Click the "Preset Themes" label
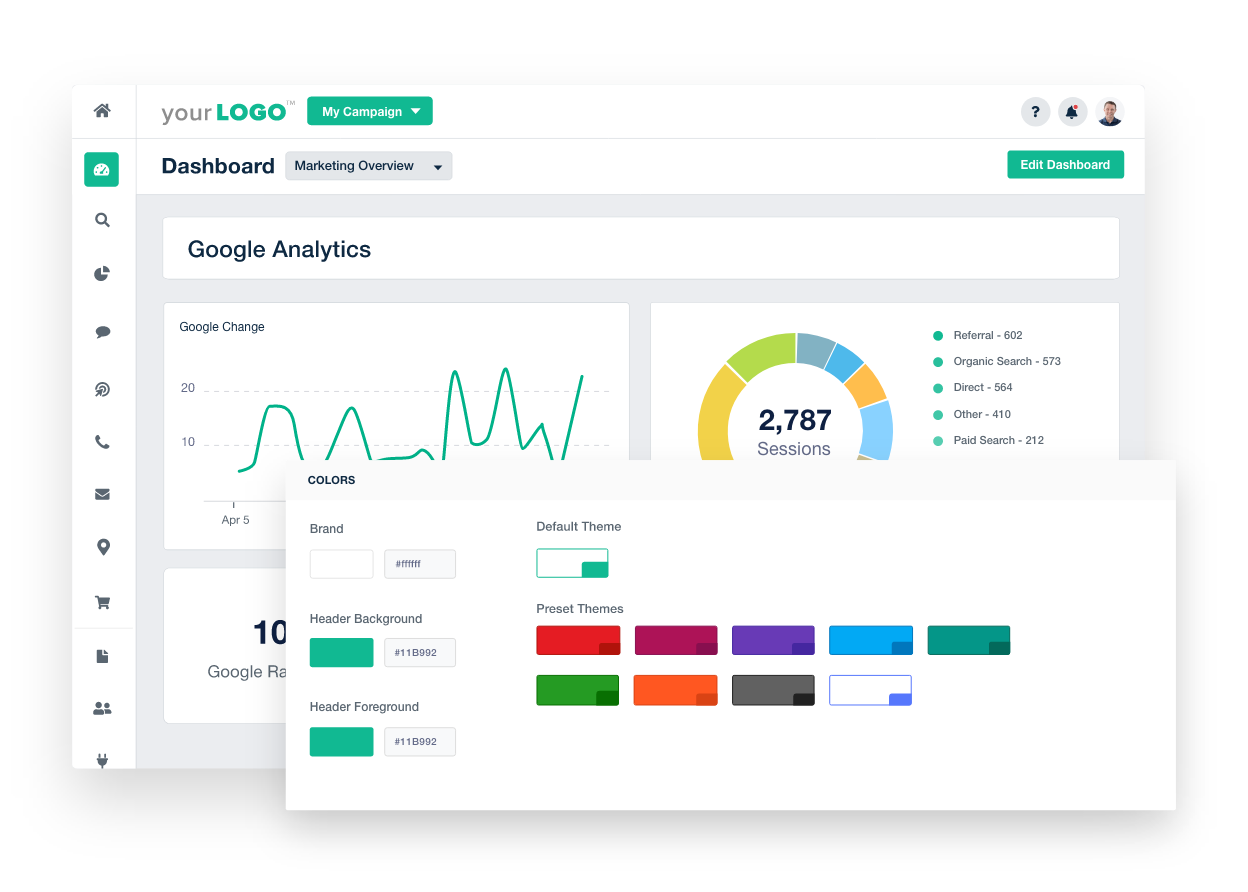This screenshot has width=1248, height=892. (x=580, y=609)
